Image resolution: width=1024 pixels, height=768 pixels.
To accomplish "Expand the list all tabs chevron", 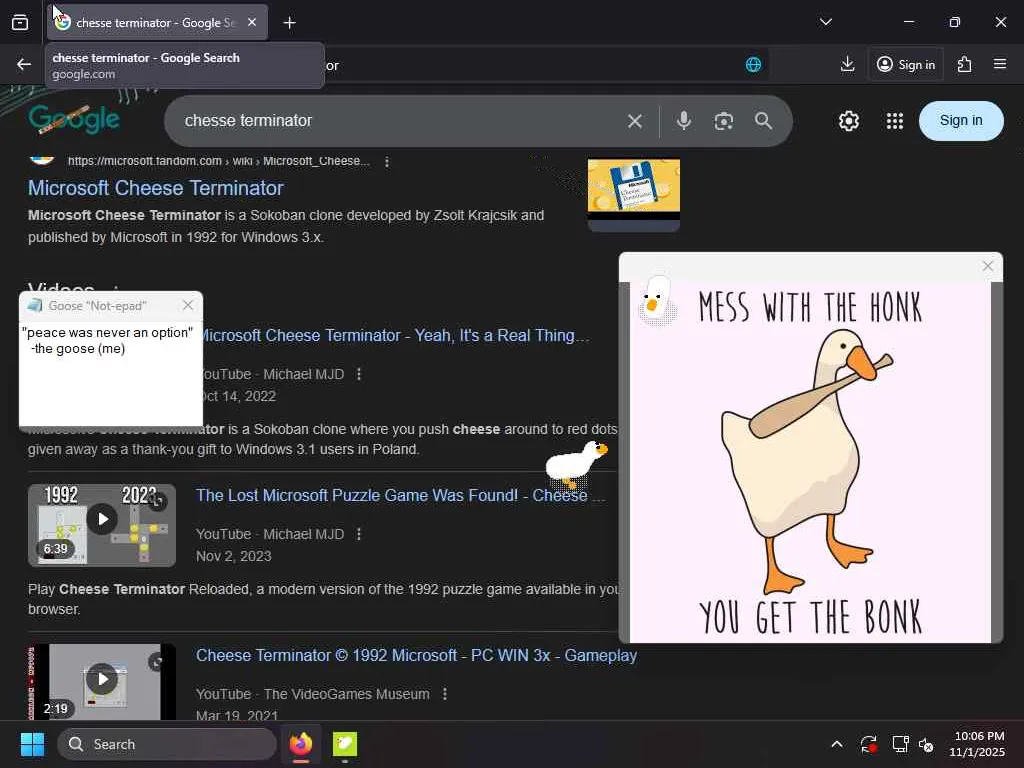I will (825, 22).
